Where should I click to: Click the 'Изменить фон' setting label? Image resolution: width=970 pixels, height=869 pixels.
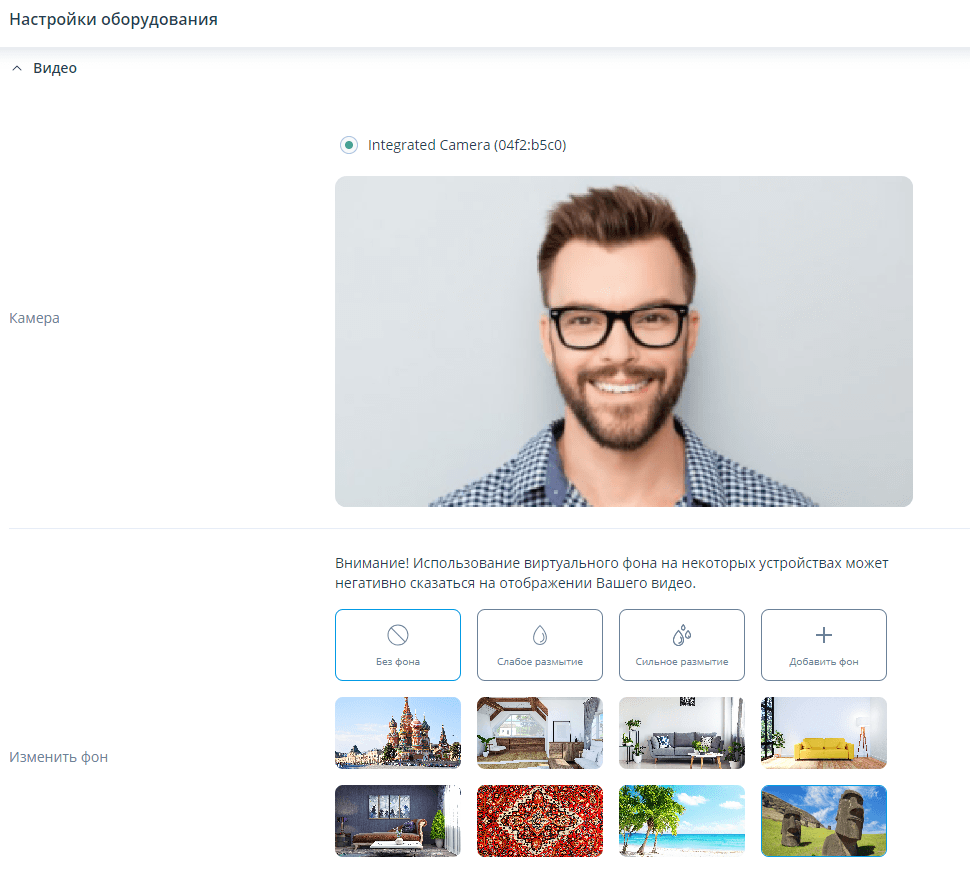[58, 757]
